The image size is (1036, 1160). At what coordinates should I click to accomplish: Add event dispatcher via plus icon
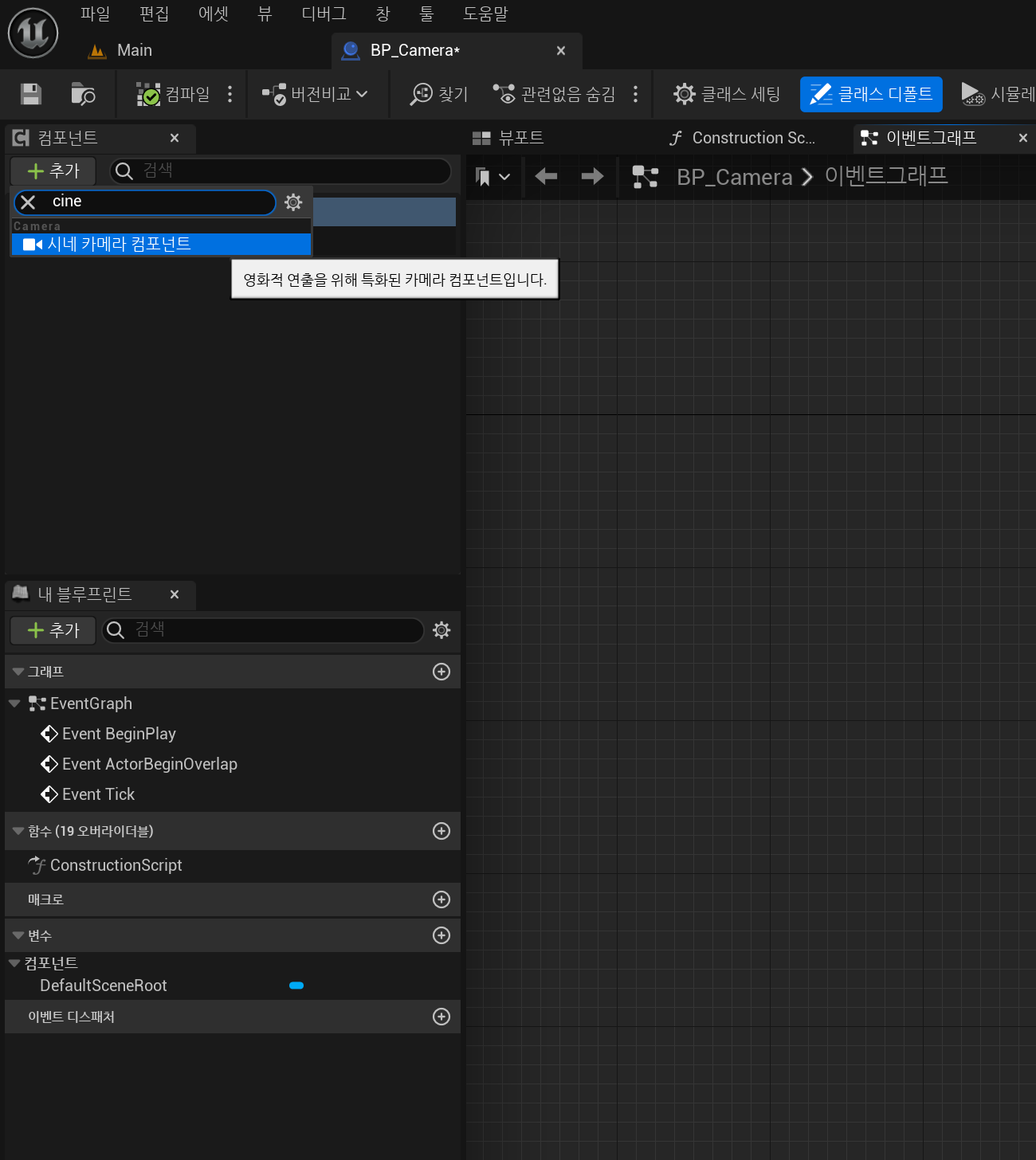pyautogui.click(x=441, y=1017)
